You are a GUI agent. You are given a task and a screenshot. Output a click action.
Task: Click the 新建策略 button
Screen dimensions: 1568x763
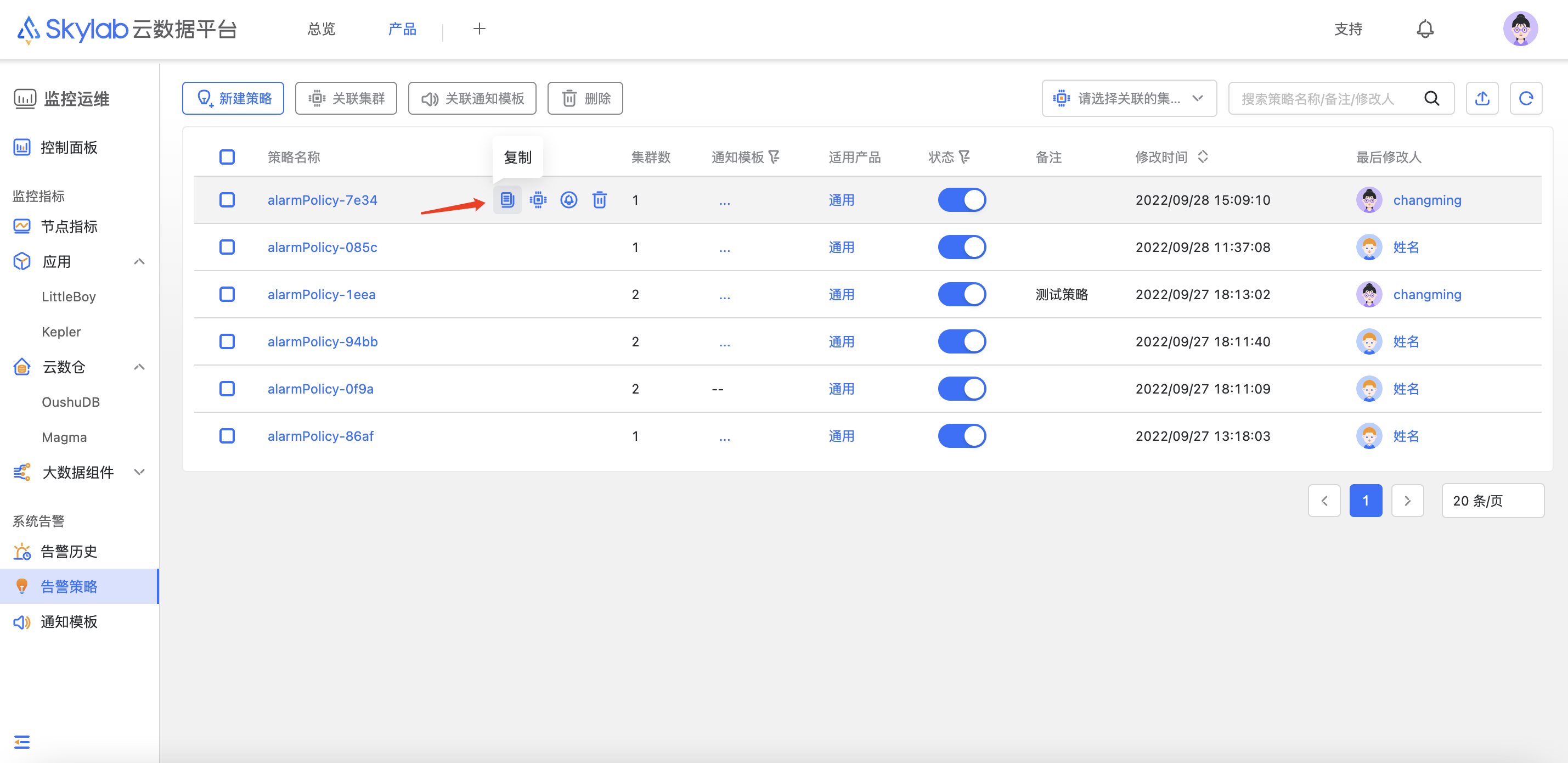233,99
